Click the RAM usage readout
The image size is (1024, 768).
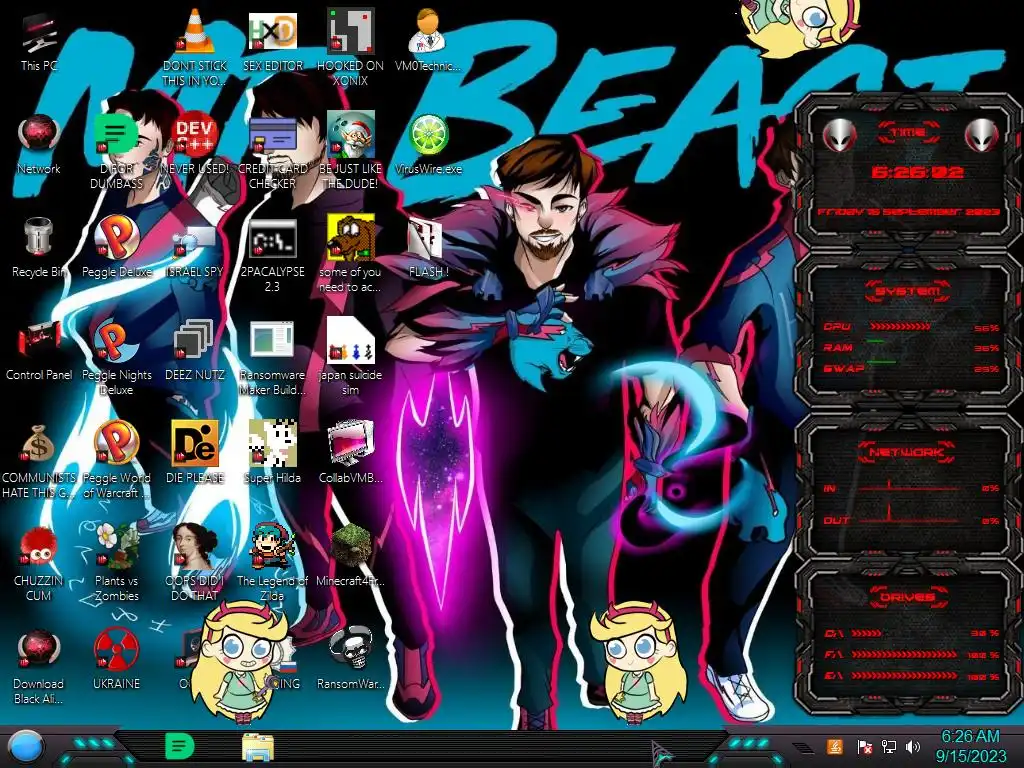986,348
